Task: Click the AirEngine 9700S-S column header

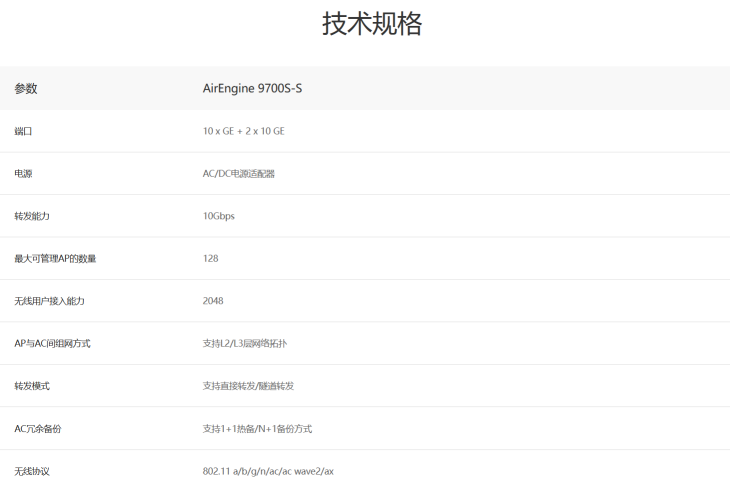Action: [252, 88]
